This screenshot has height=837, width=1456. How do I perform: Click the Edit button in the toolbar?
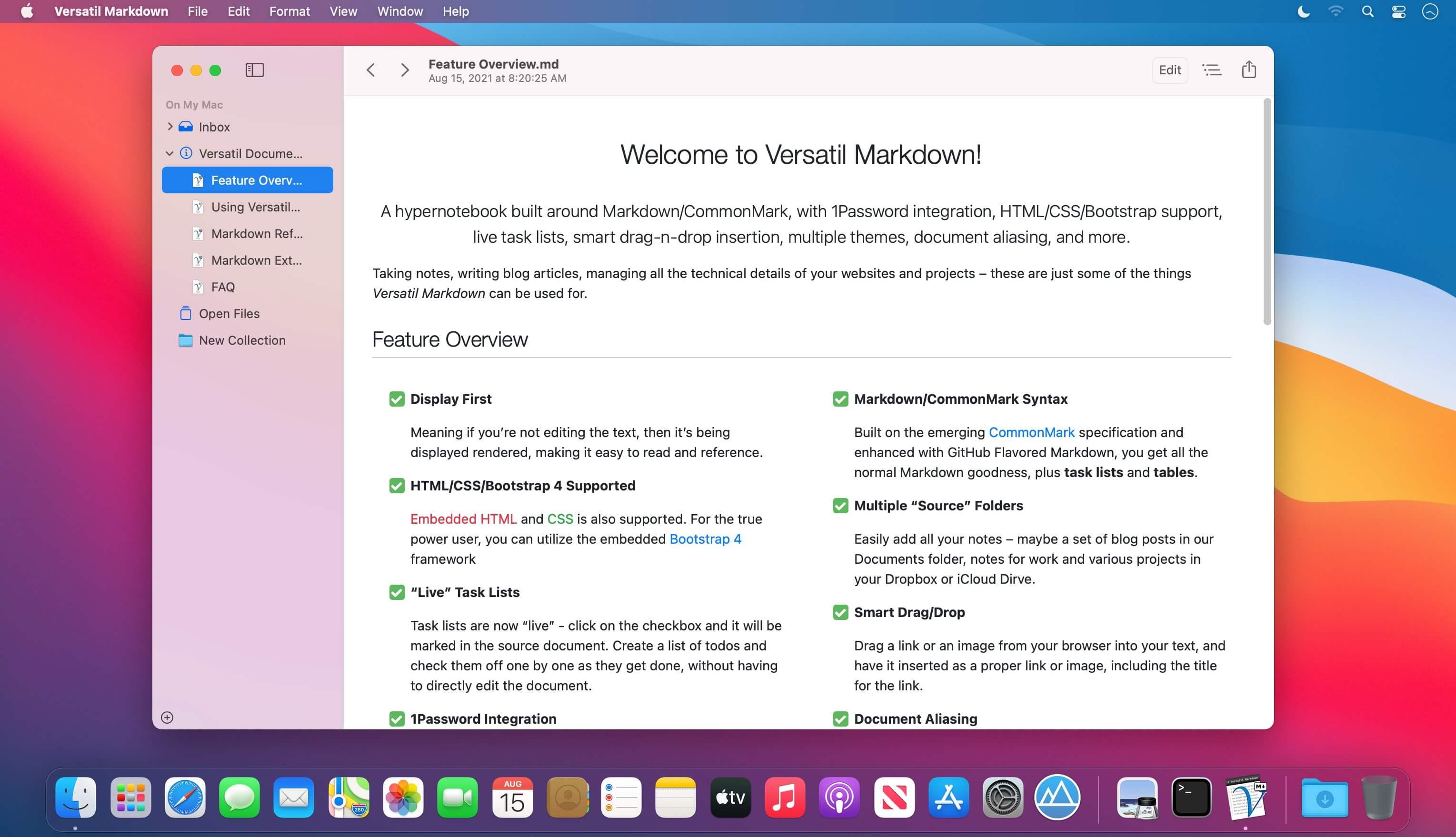[1170, 70]
